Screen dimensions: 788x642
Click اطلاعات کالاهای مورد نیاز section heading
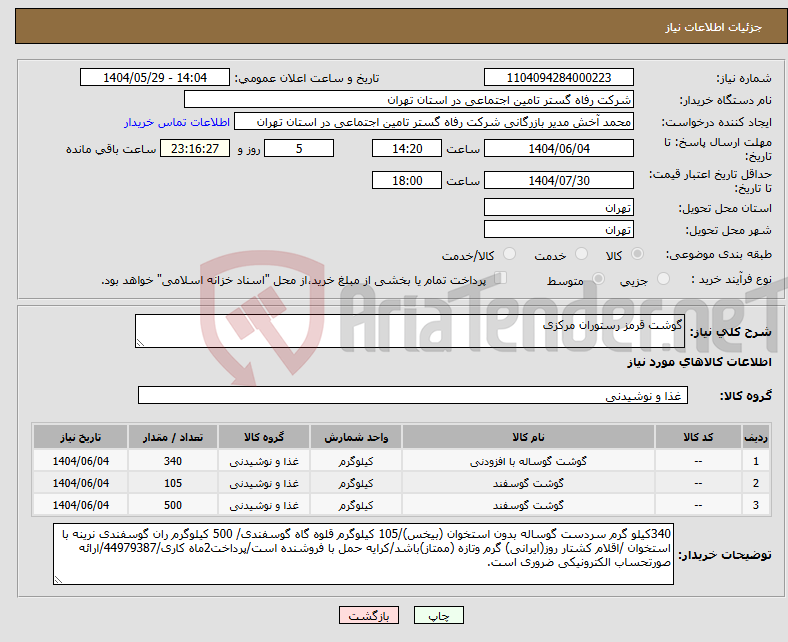point(699,362)
